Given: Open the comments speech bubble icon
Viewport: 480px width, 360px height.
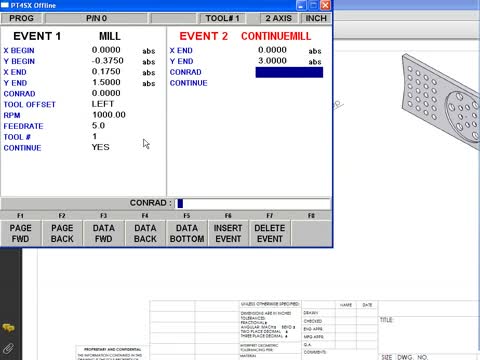Looking at the screenshot, I should [8, 328].
